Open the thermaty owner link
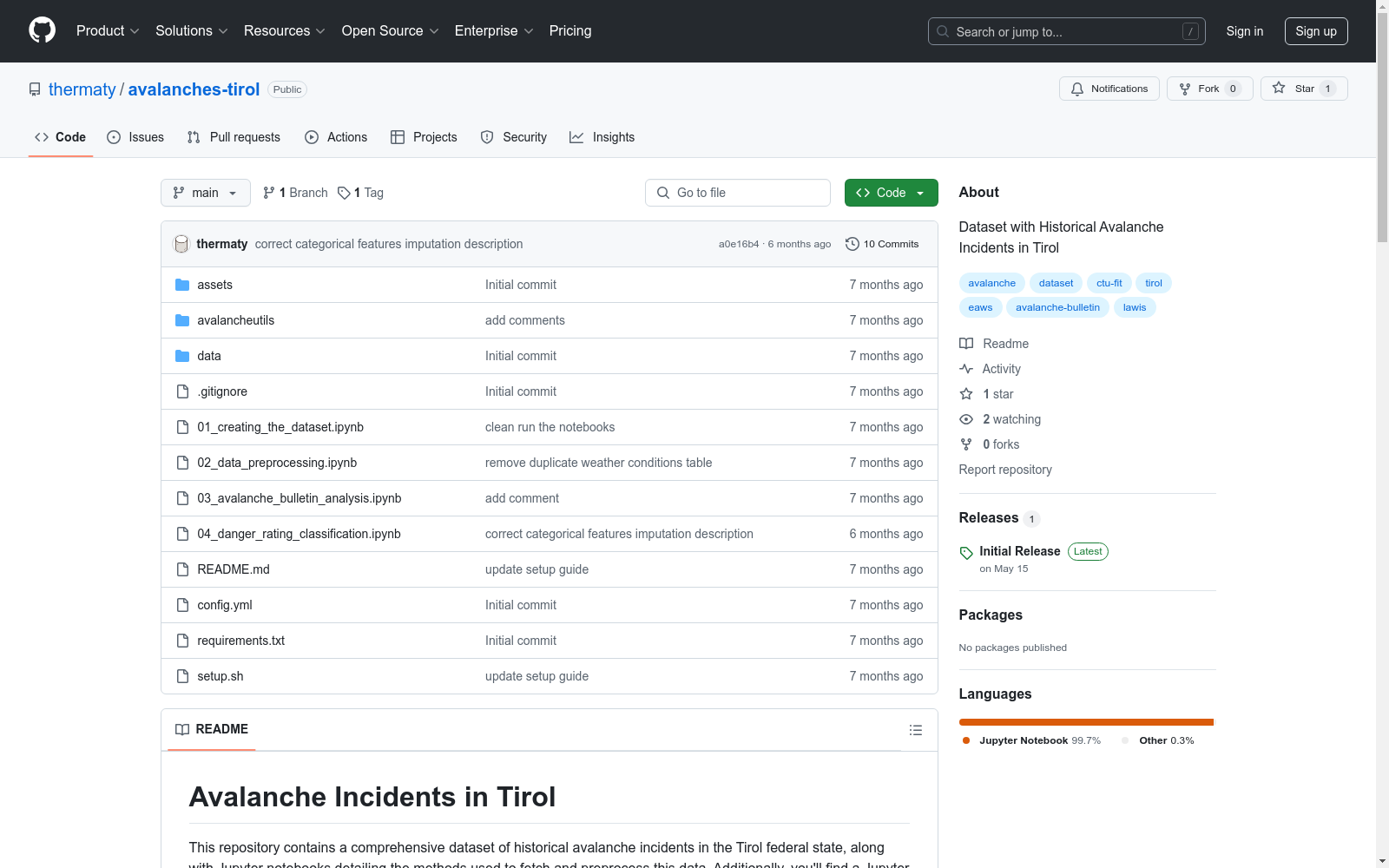Image resolution: width=1389 pixels, height=868 pixels. click(82, 89)
